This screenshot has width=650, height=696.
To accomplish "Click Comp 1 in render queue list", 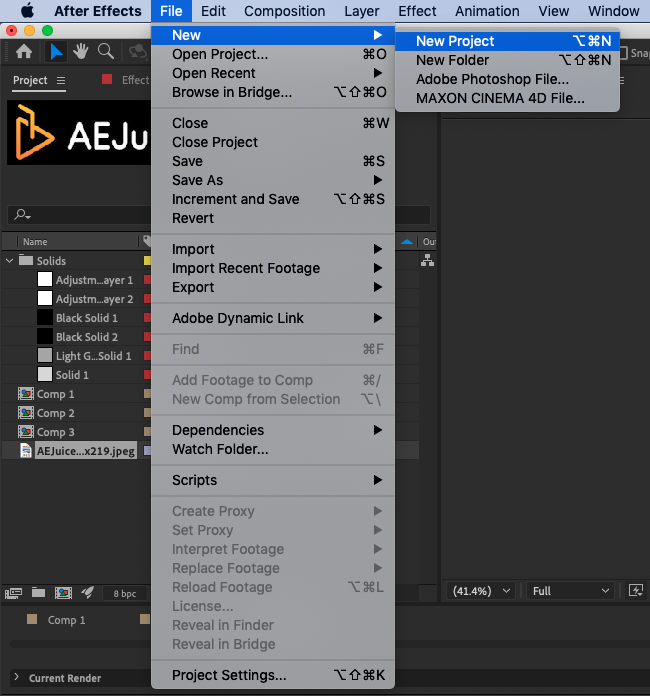I will tap(66, 620).
